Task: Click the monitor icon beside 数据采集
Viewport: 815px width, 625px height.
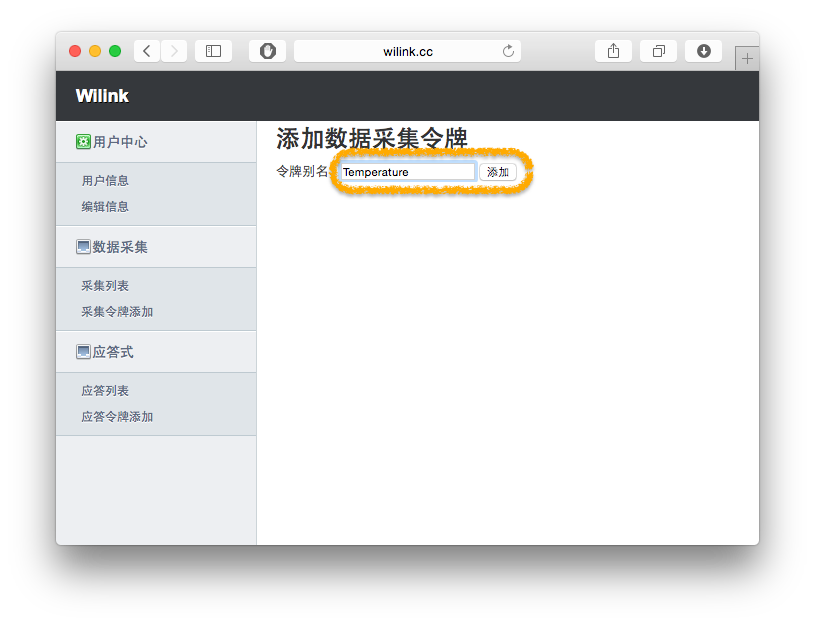Action: [x=83, y=246]
